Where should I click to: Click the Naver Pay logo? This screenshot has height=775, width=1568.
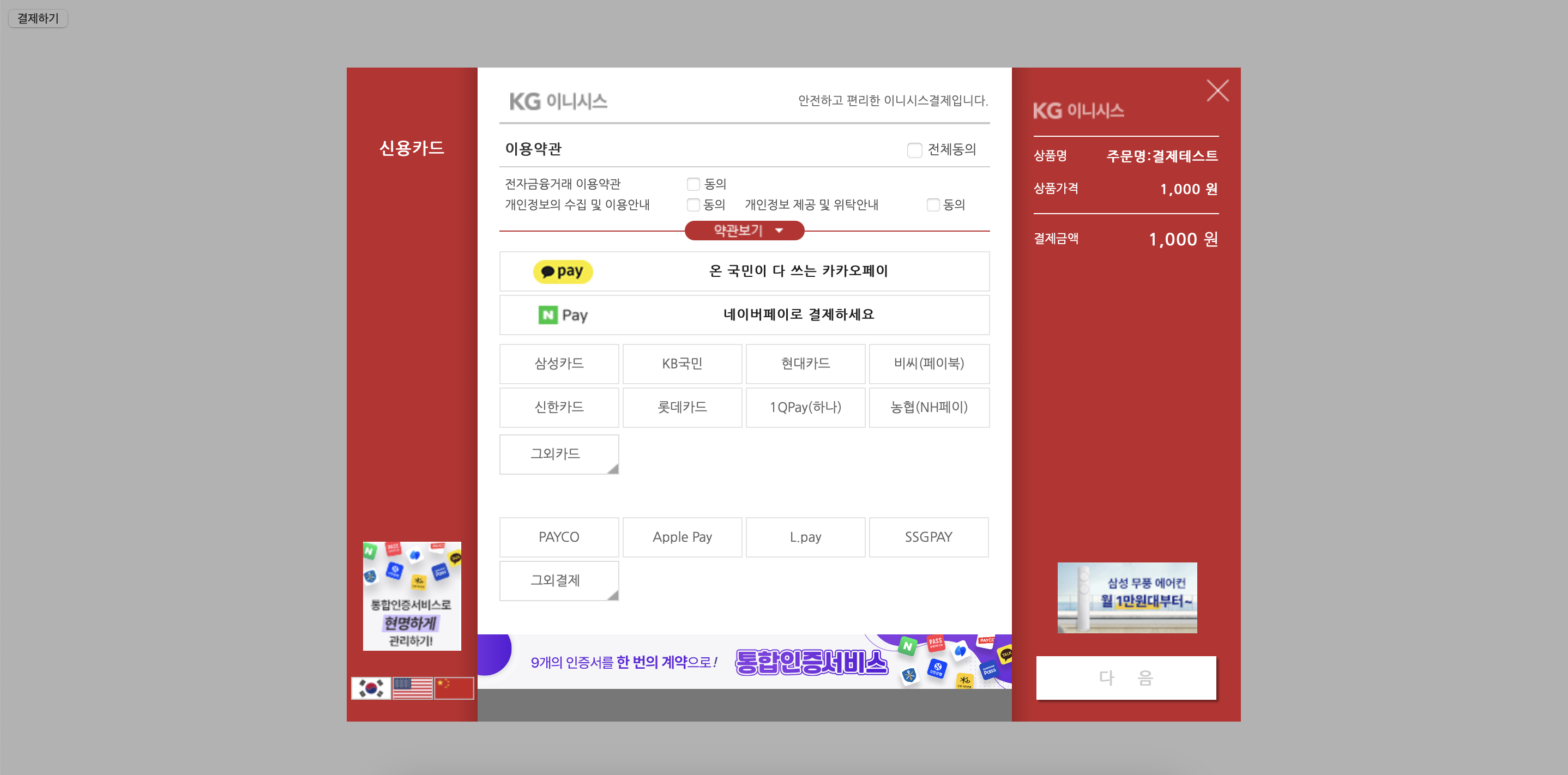[563, 315]
